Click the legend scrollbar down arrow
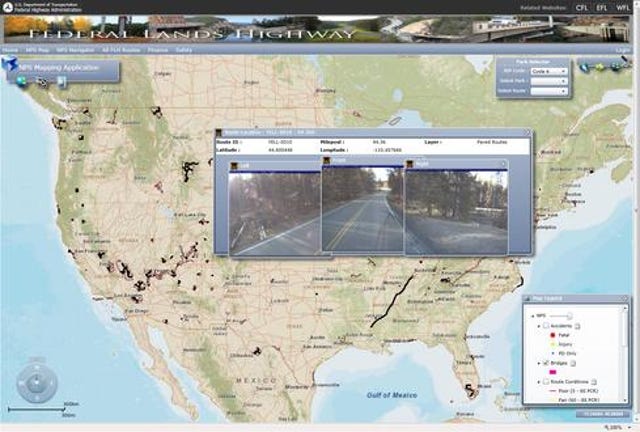640x432 pixels. [624, 400]
